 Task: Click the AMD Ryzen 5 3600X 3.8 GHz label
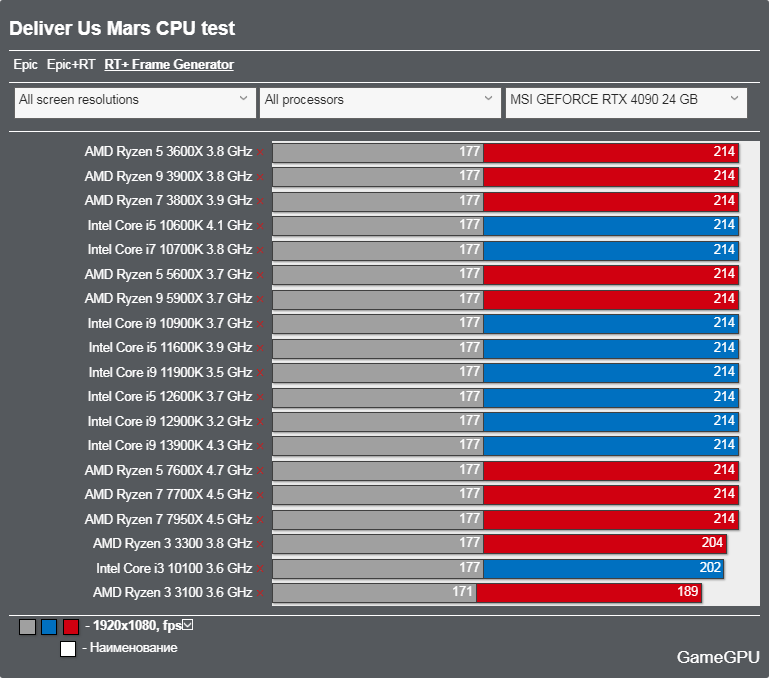click(x=168, y=152)
